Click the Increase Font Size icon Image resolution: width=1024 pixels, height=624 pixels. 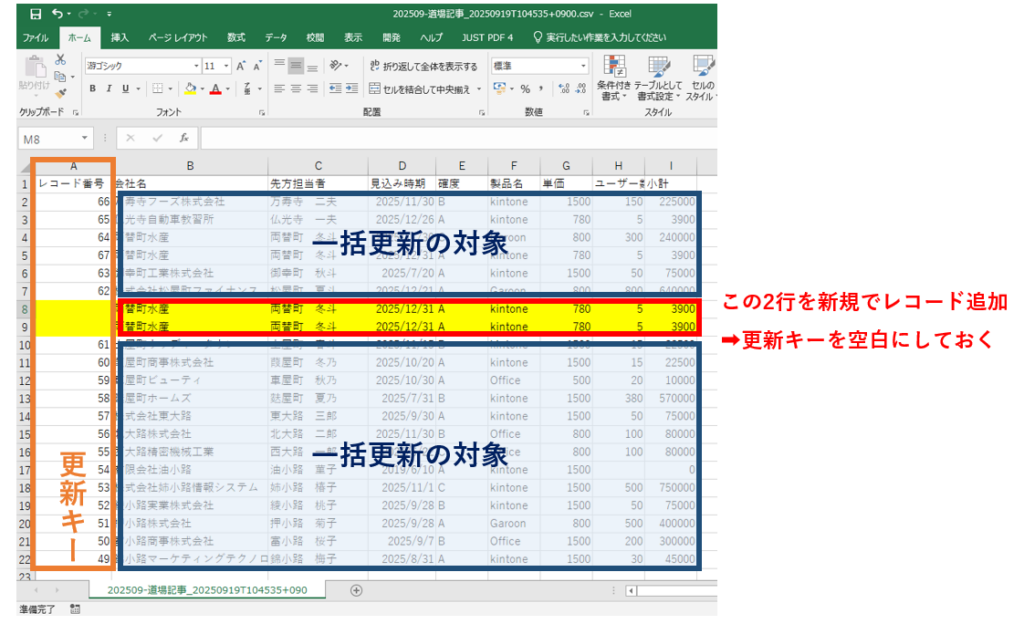(240, 66)
